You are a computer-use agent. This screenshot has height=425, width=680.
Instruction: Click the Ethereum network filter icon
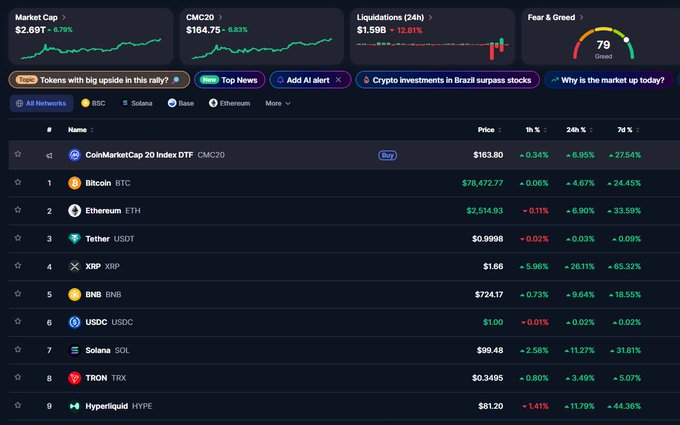click(213, 103)
